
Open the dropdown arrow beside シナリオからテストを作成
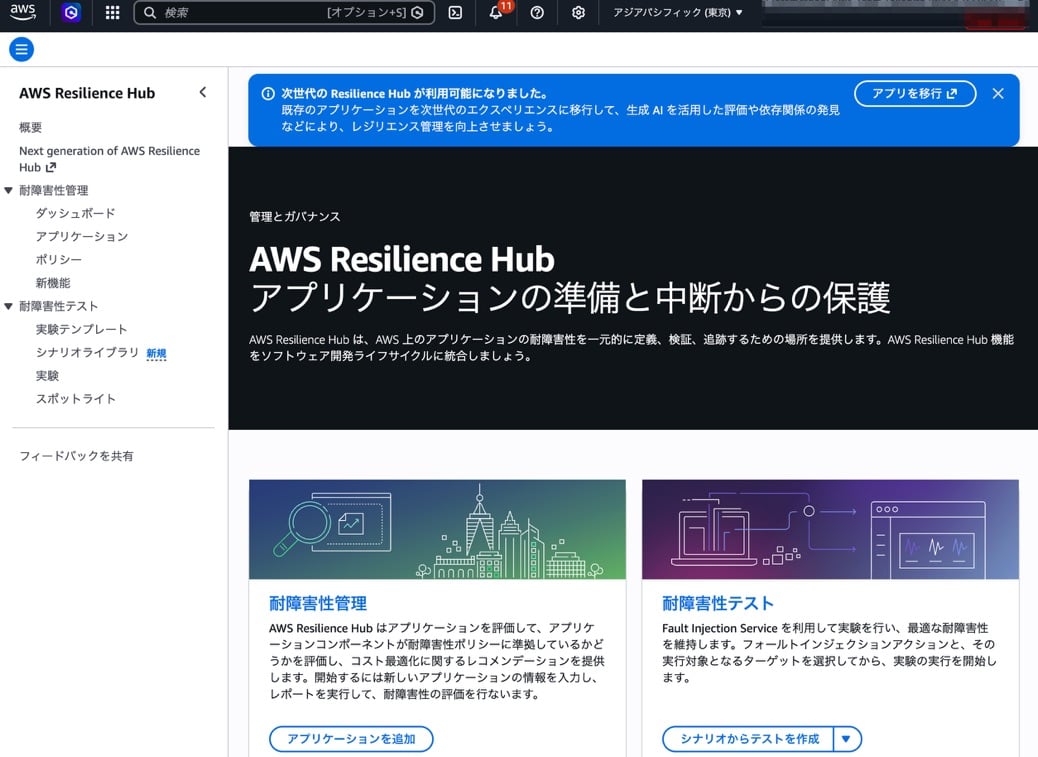pyautogui.click(x=847, y=738)
